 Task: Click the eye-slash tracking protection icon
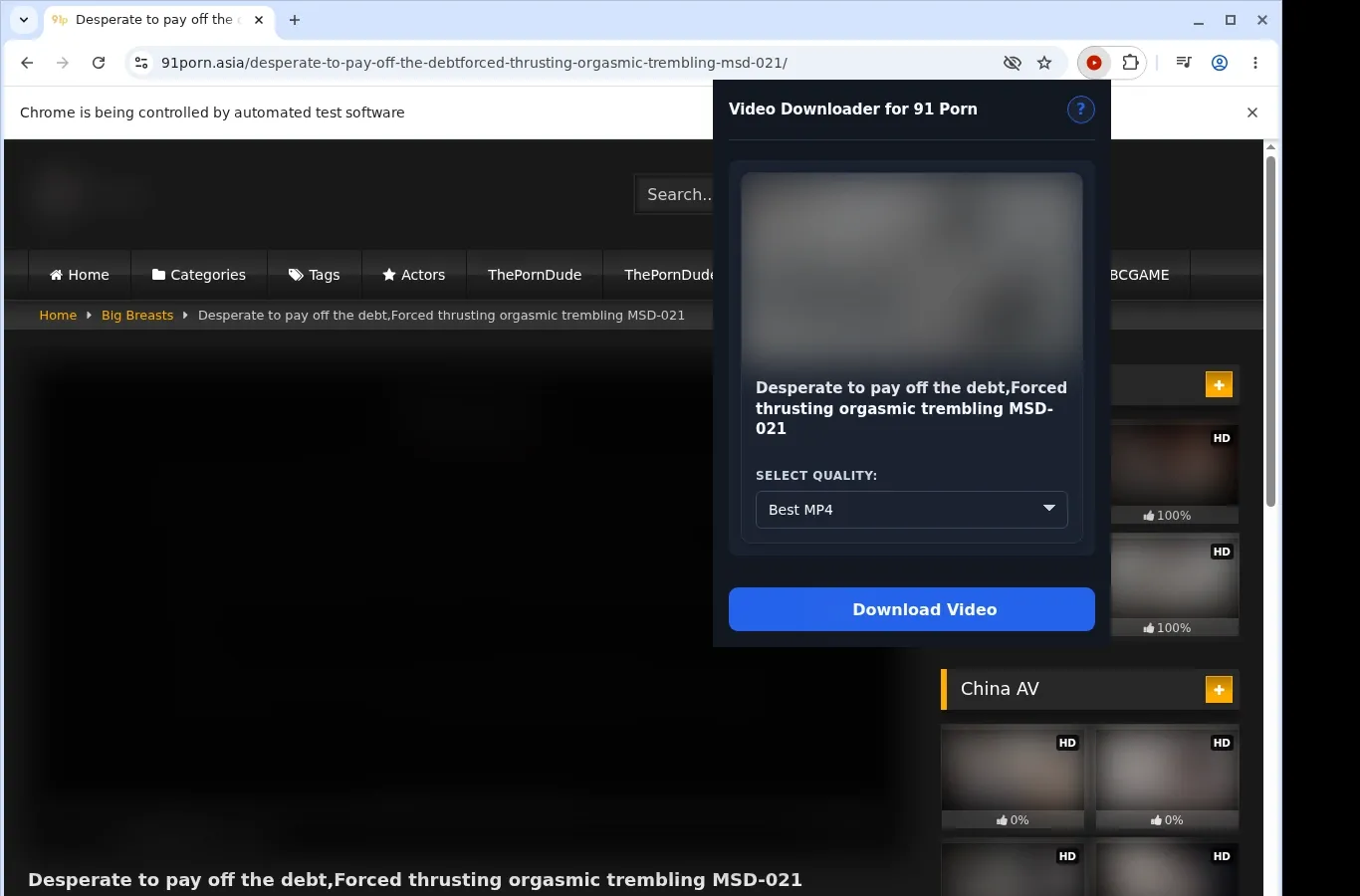1013,63
